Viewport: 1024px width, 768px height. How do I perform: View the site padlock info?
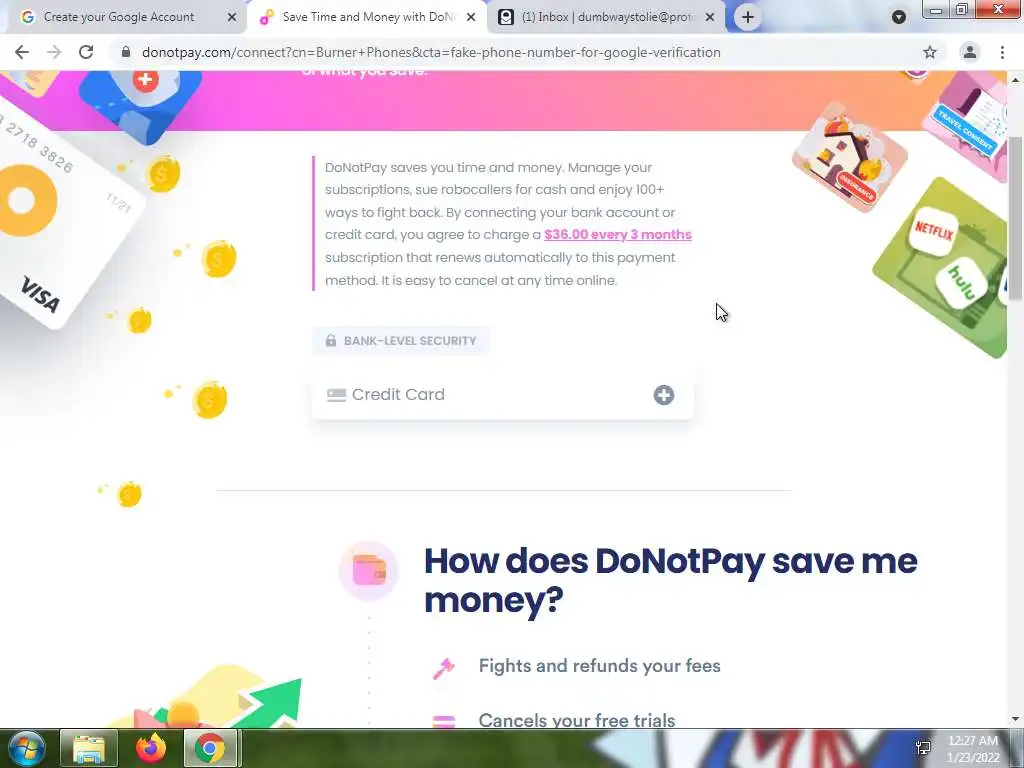click(x=126, y=52)
